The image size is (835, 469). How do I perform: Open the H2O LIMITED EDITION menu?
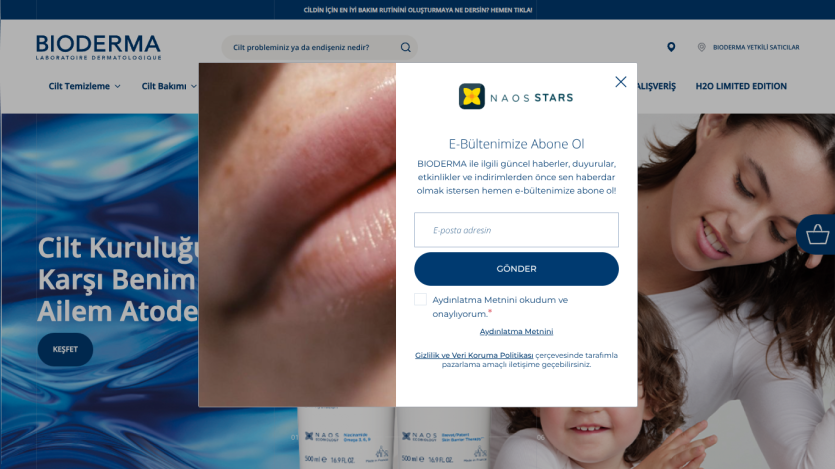(741, 86)
